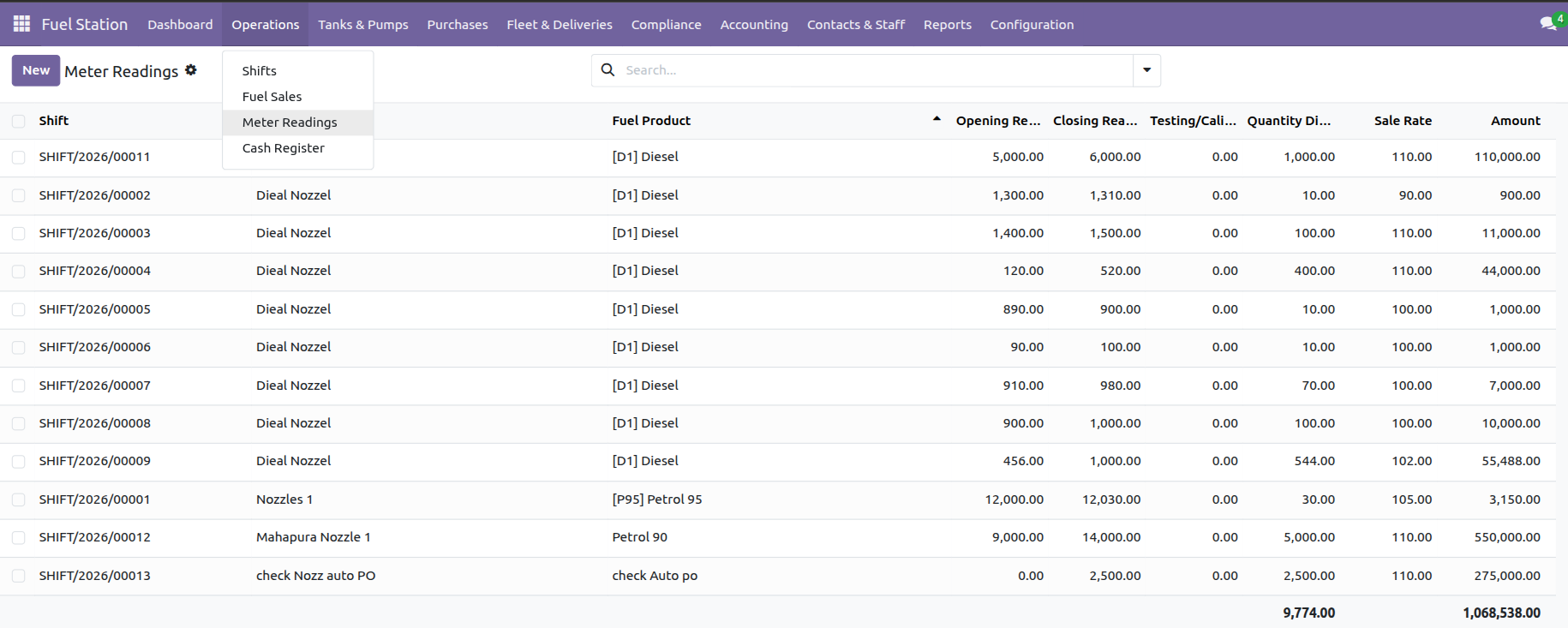The image size is (1568, 628).
Task: Open the Configuration menu
Action: click(x=1032, y=24)
